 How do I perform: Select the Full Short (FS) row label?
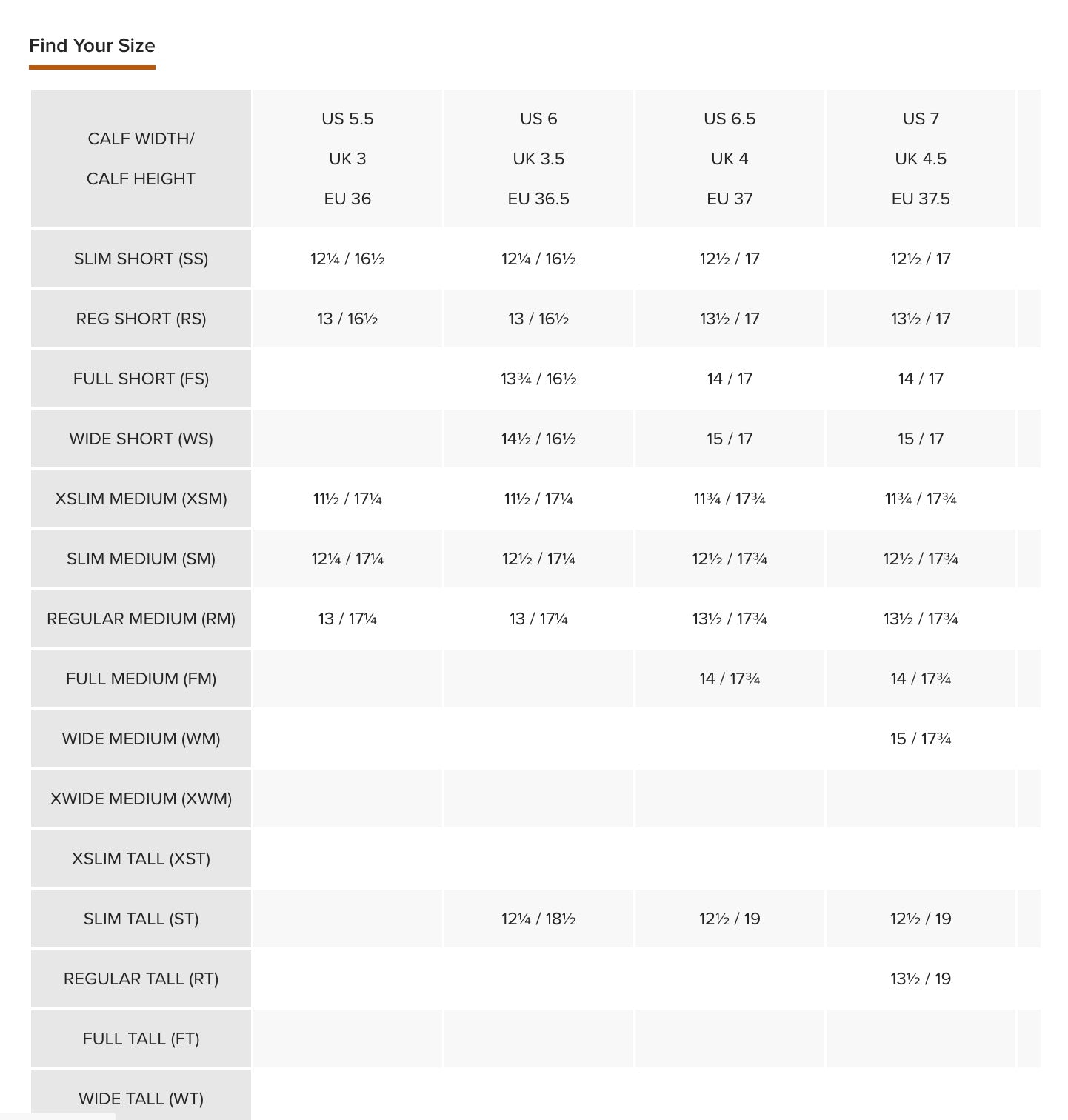(141, 379)
